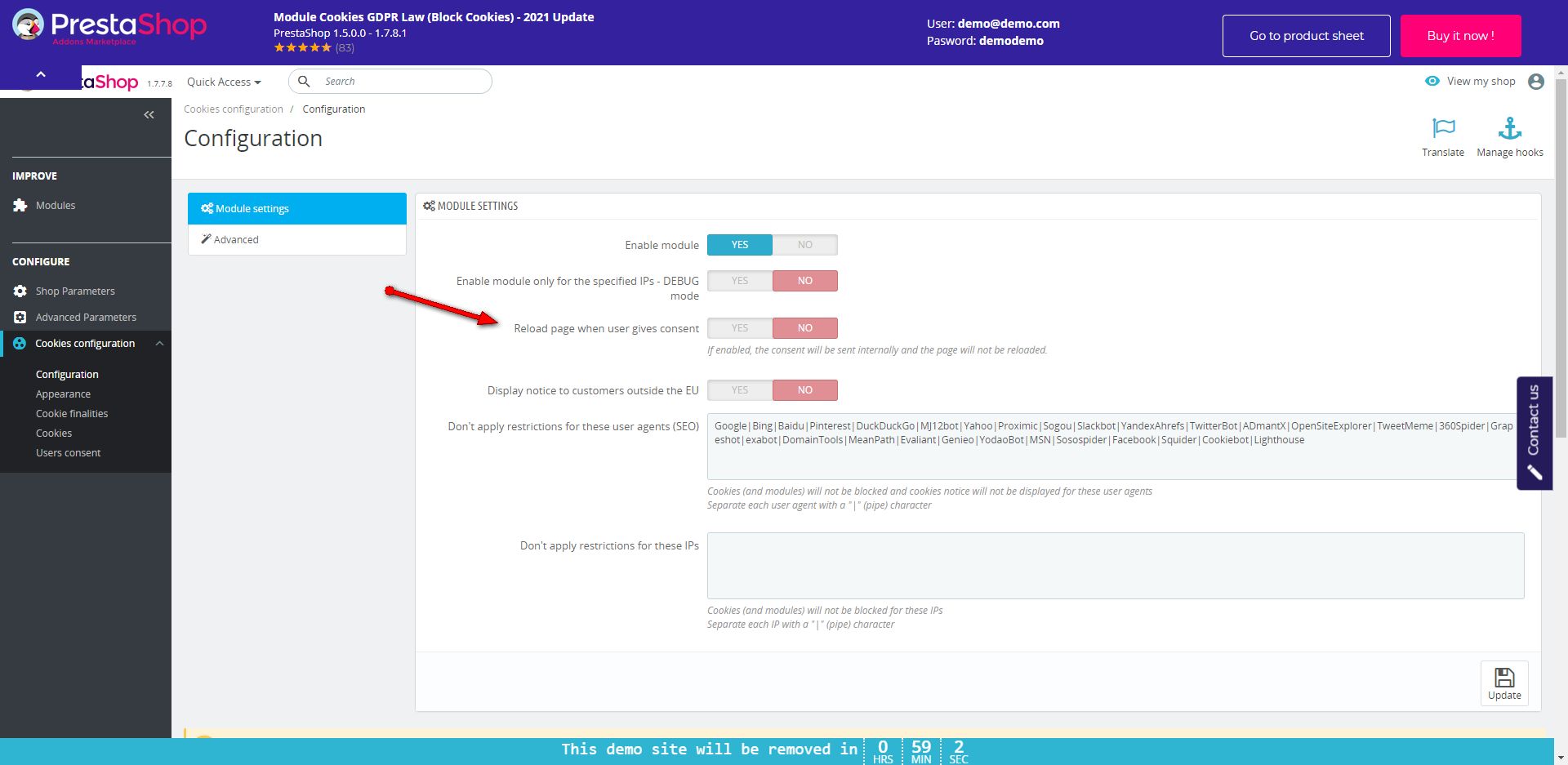This screenshot has width=1568, height=765.
Task: Set Display notice outside the EU to NO
Action: [x=805, y=390]
